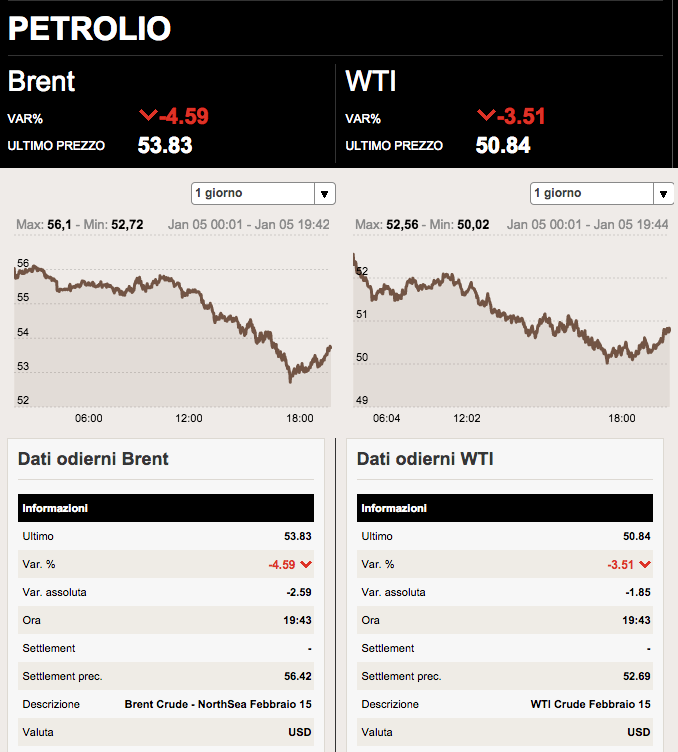This screenshot has width=678, height=752.
Task: Click the 'Dati odierni WTI' heading
Action: tap(425, 459)
